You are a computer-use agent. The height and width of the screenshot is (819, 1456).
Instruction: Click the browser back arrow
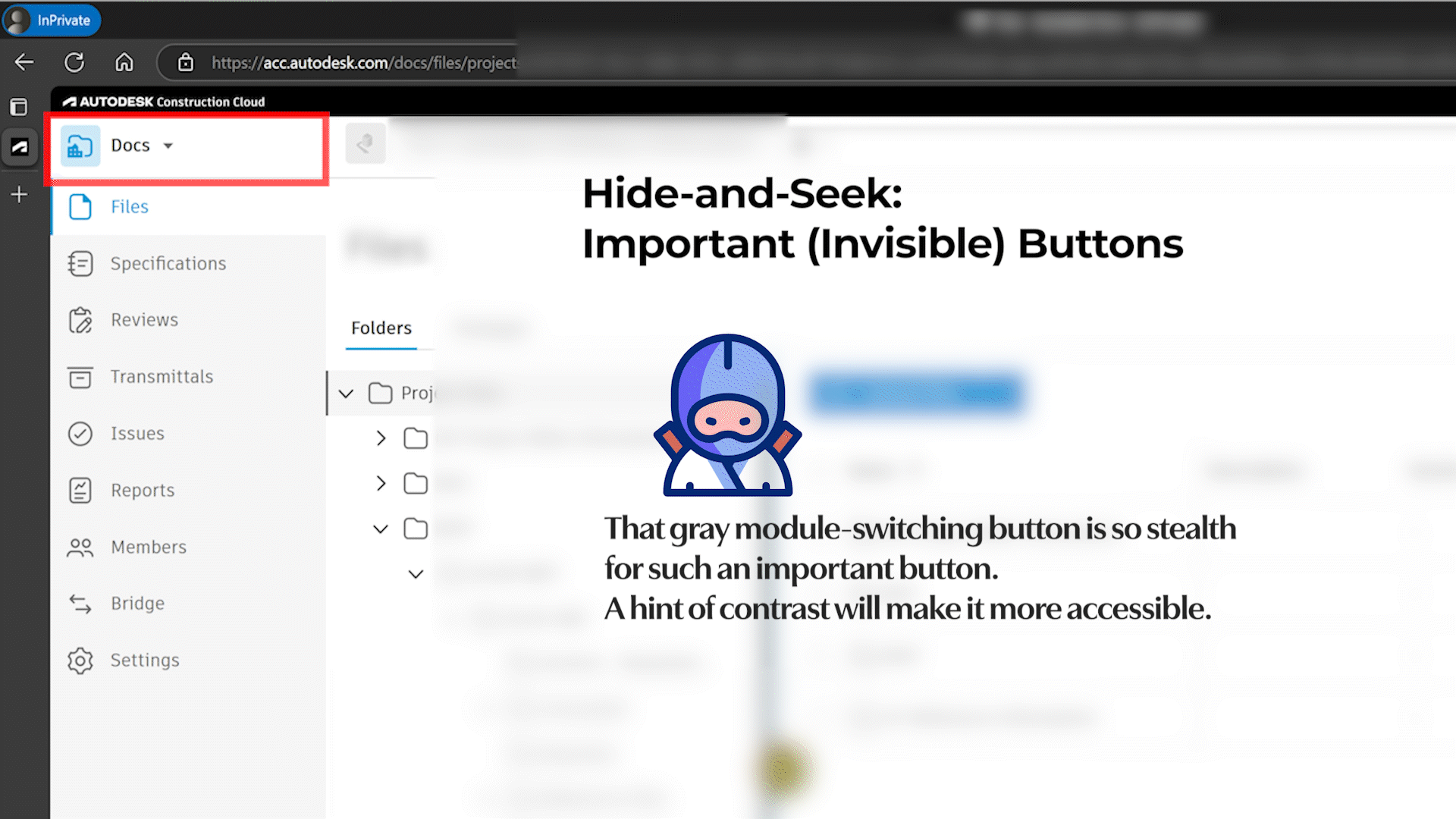24,62
